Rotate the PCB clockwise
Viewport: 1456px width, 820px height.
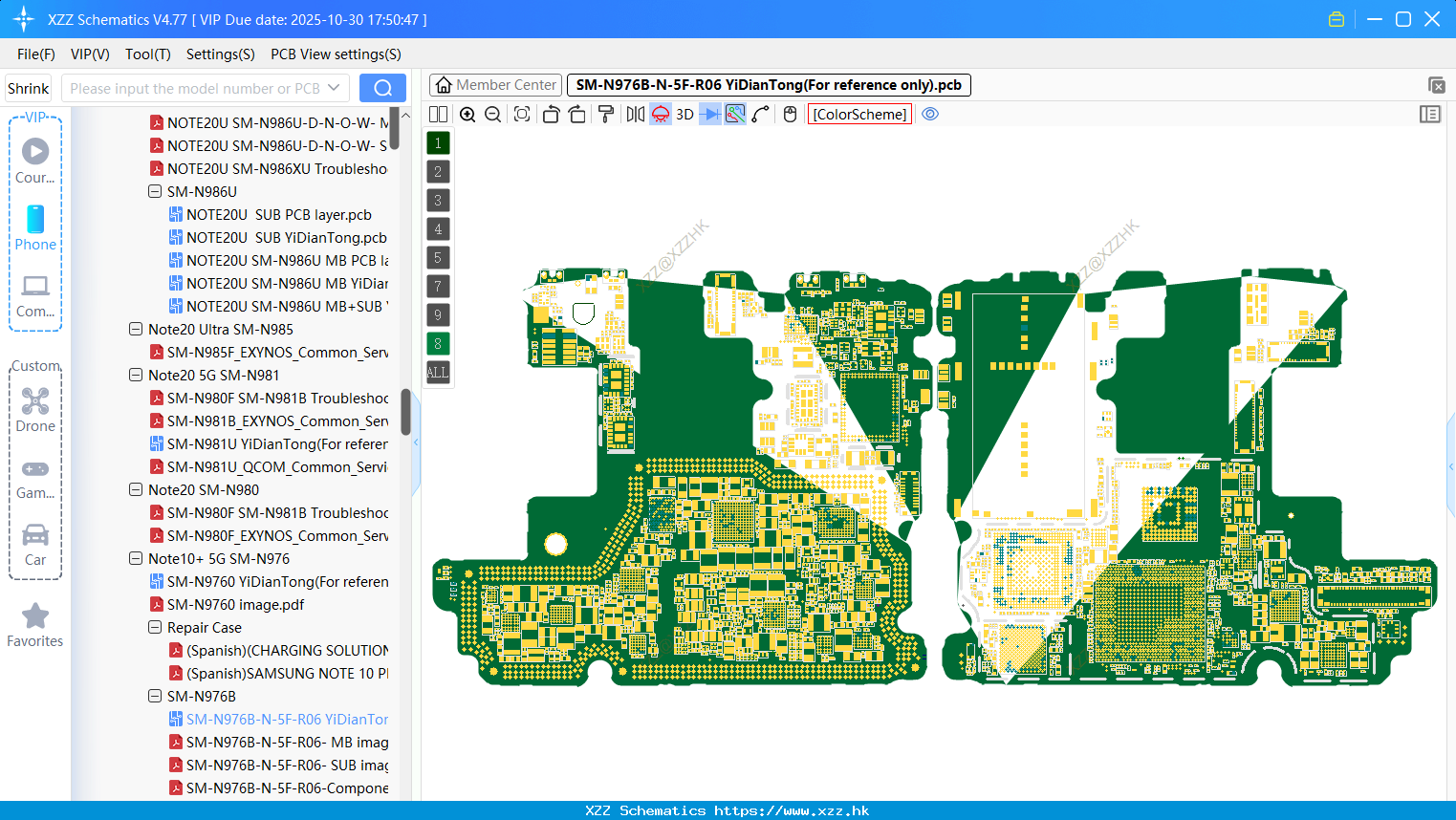click(x=576, y=115)
